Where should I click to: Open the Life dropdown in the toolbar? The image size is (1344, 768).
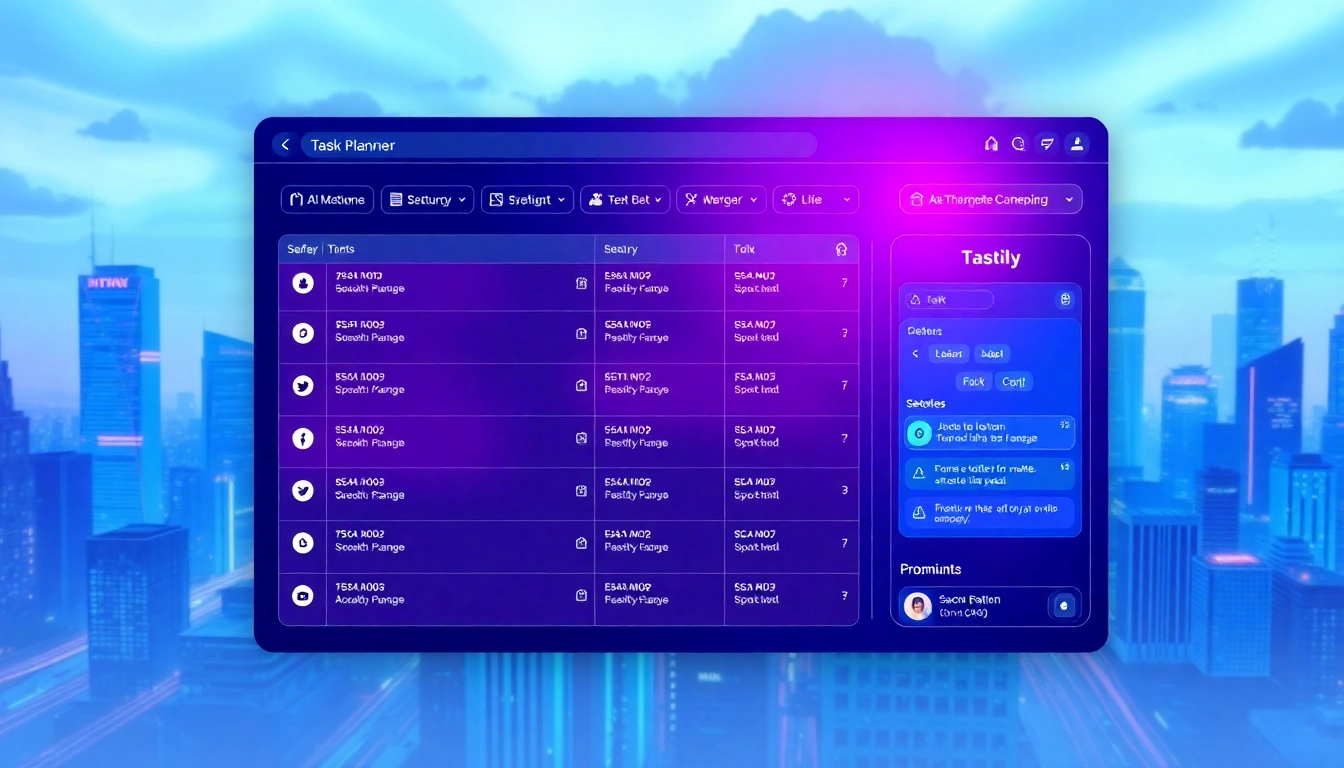tap(815, 199)
